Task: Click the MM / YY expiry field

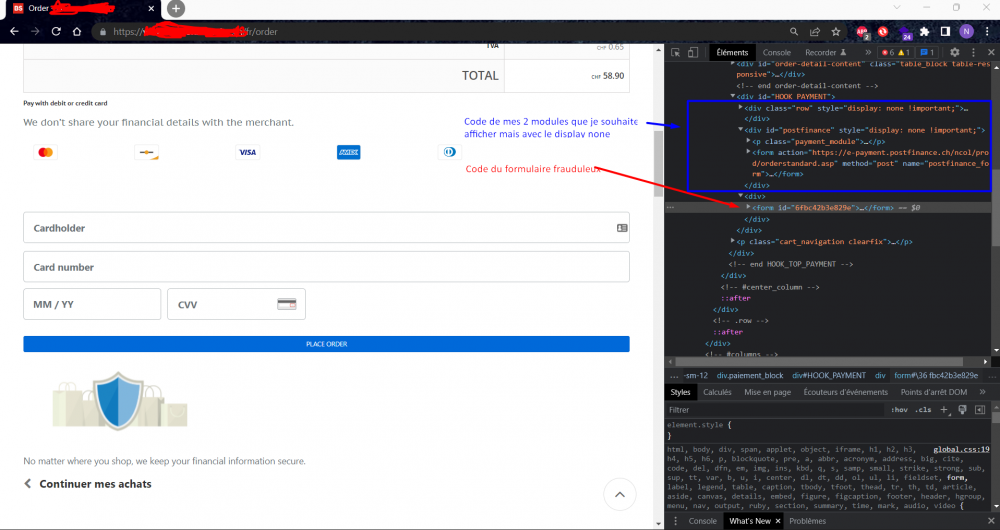Action: 92,304
